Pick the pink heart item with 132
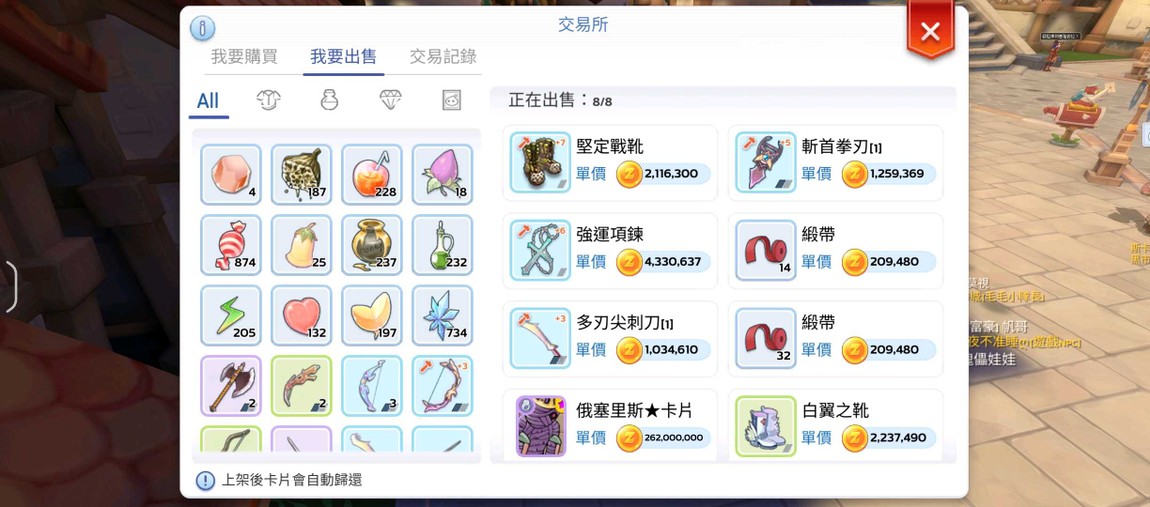This screenshot has width=1150, height=507. tap(301, 315)
